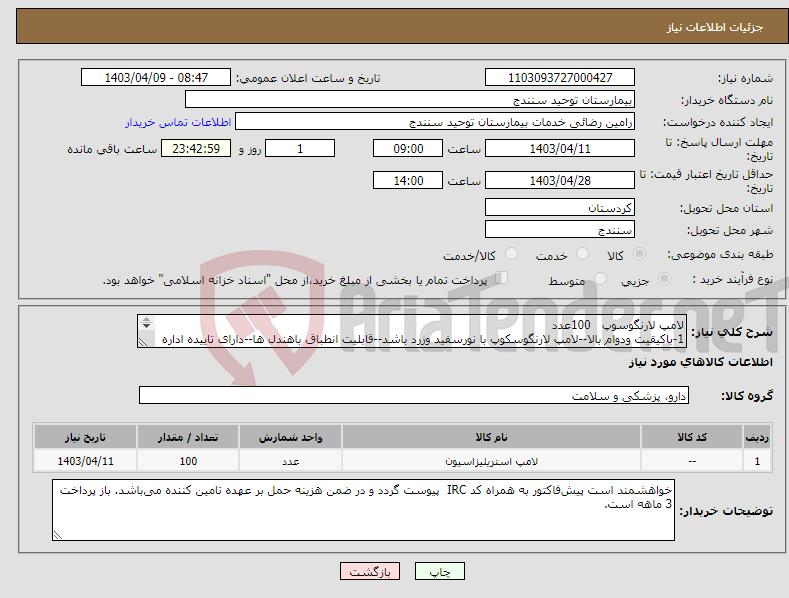Click need date cell 1403/04/11

85,461
